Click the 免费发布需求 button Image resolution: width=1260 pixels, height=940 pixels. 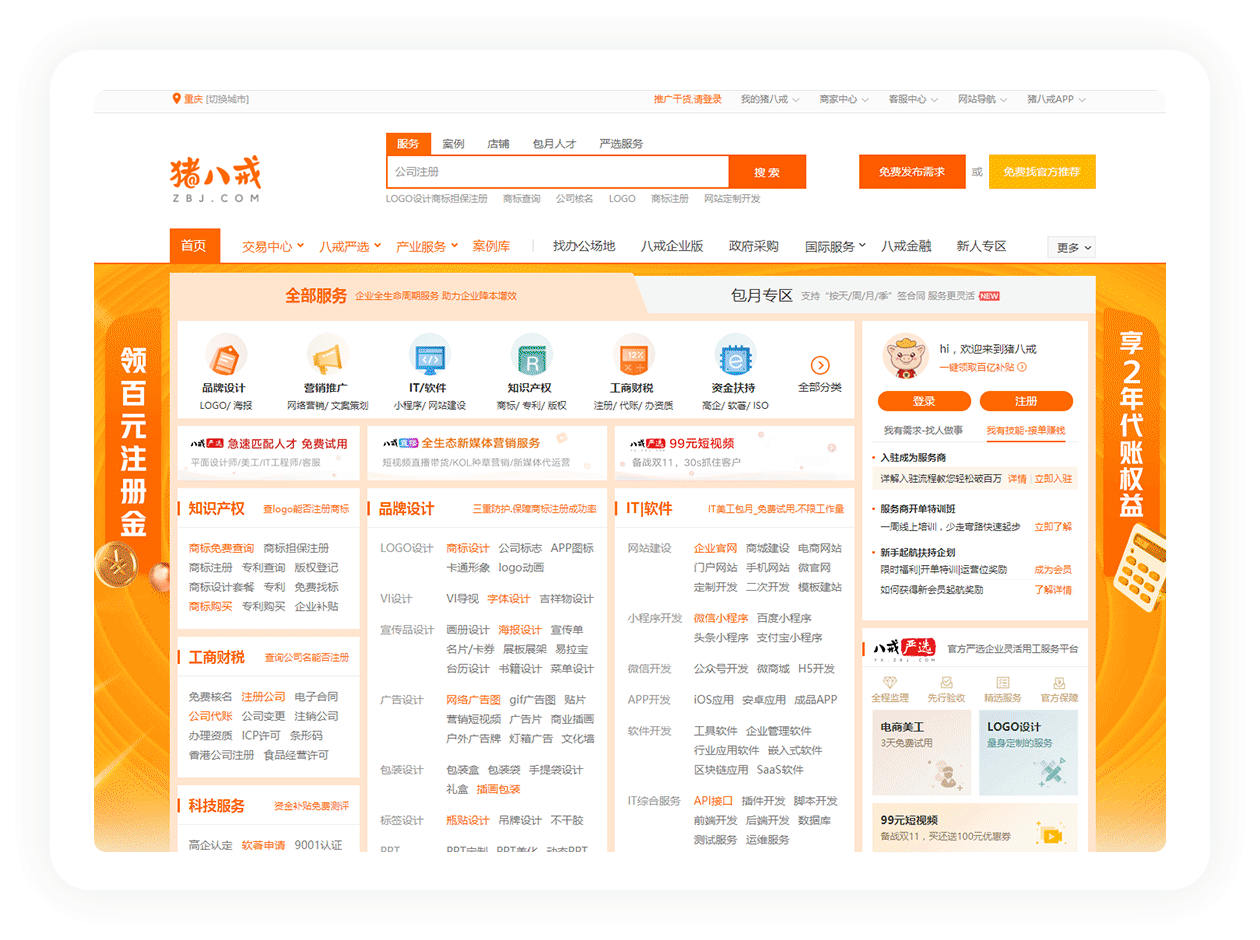tap(912, 172)
